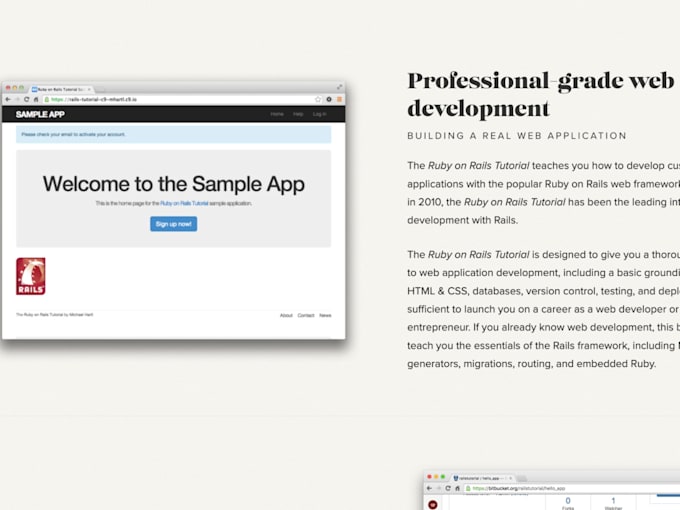
Task: Close the railstutorial / hello_app tab
Action: (x=510, y=478)
